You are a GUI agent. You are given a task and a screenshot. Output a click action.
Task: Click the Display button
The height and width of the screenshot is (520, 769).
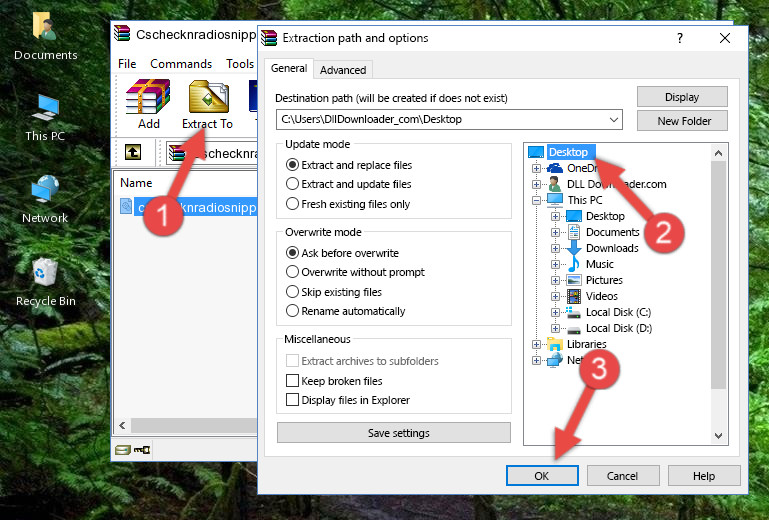pyautogui.click(x=682, y=97)
